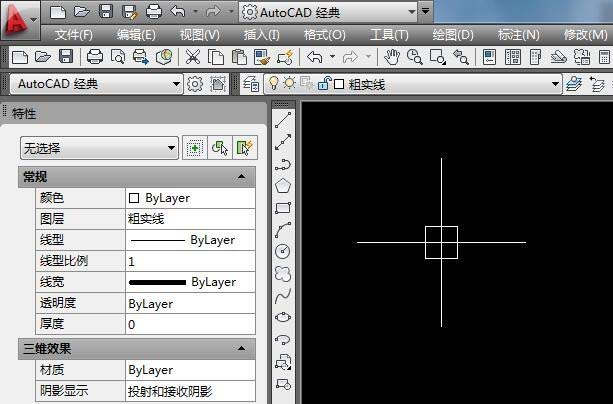Collapse the 常规 section
The width and height of the screenshot is (613, 404).
(x=241, y=176)
